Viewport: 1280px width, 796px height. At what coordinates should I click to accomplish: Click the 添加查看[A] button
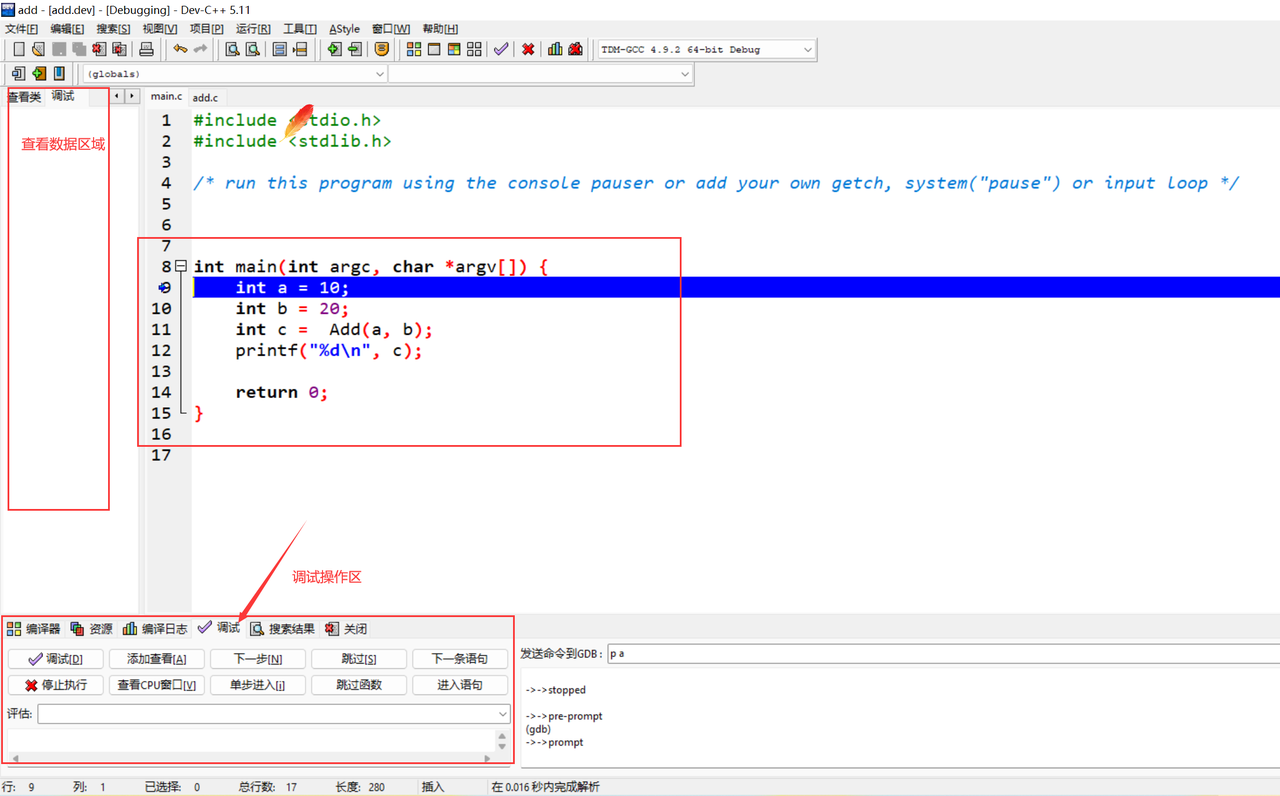[156, 659]
